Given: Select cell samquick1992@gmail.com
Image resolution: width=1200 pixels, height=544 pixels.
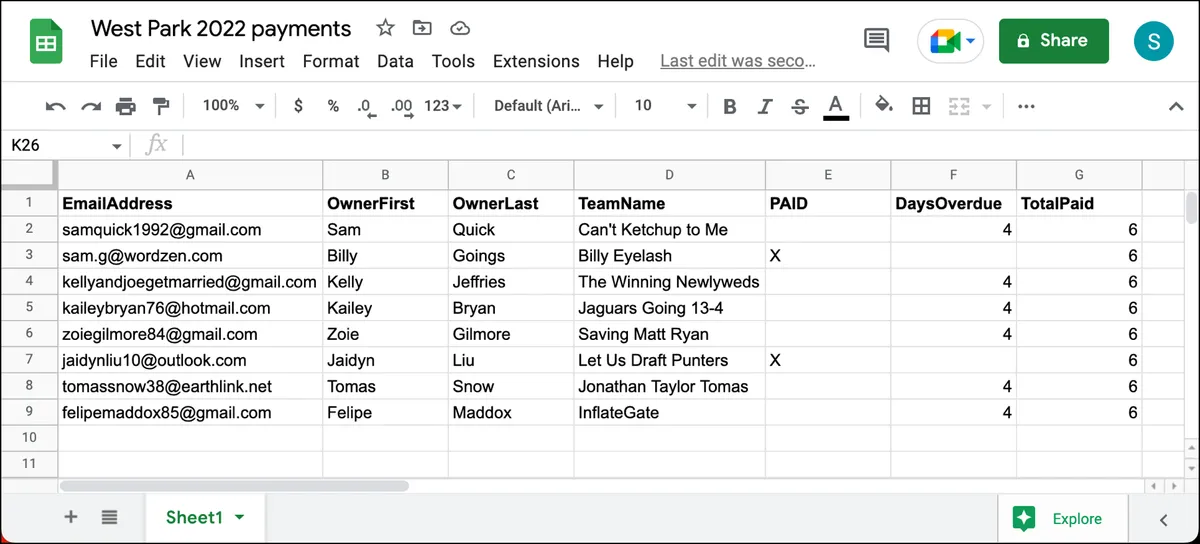Looking at the screenshot, I should click(190, 229).
